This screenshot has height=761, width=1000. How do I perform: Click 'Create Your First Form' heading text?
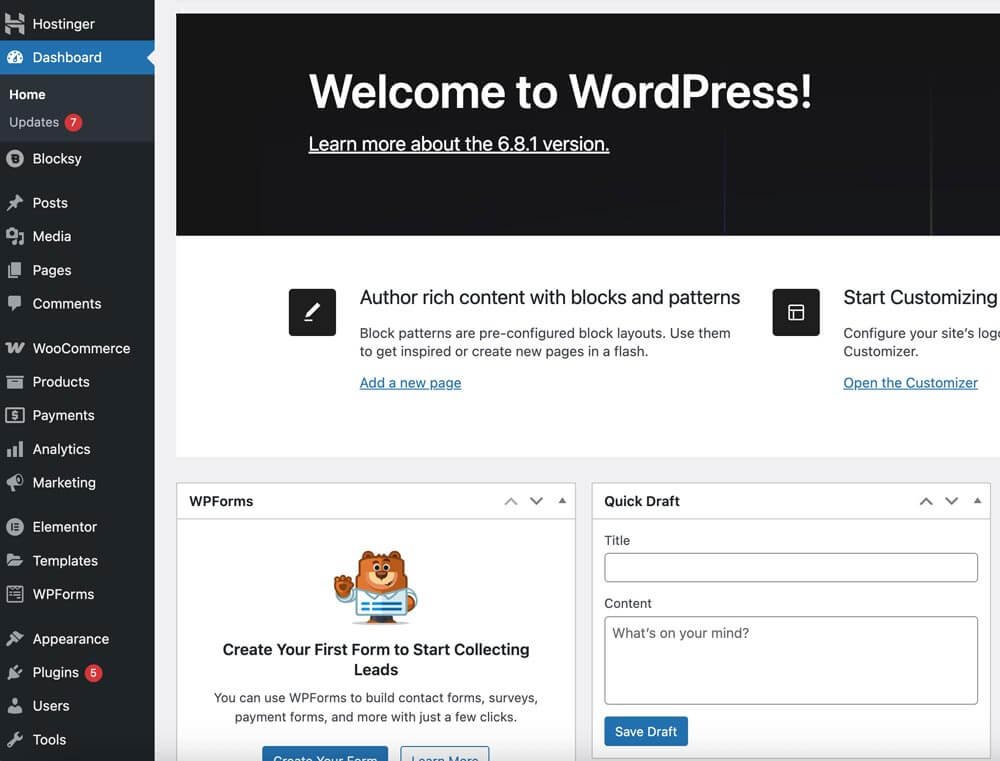pyautogui.click(x=376, y=660)
